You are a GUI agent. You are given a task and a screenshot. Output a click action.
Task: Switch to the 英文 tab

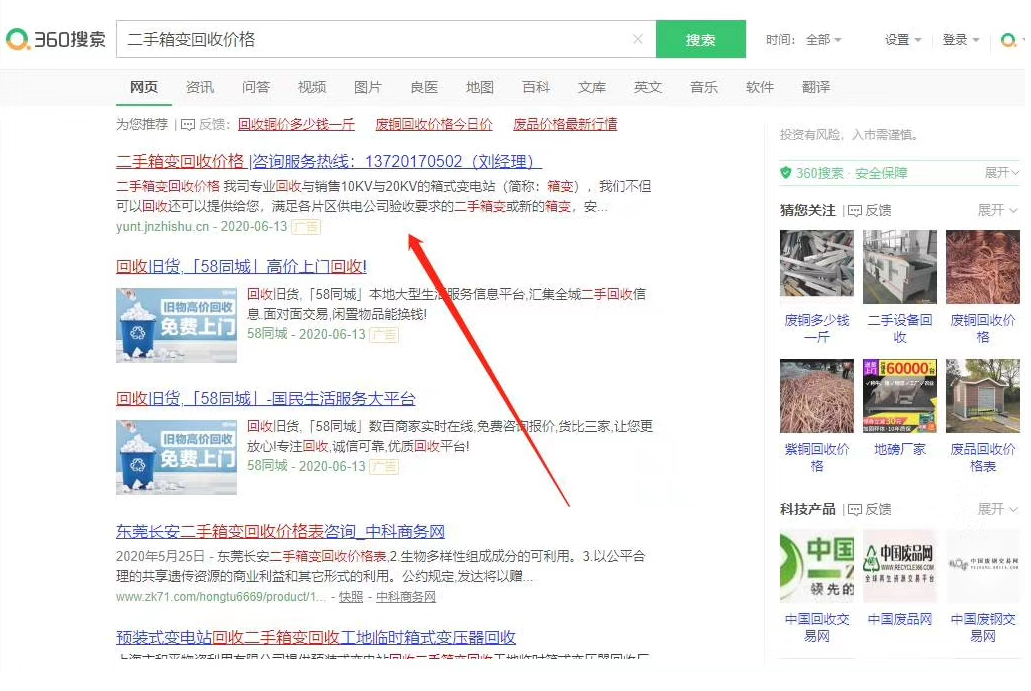(648, 87)
